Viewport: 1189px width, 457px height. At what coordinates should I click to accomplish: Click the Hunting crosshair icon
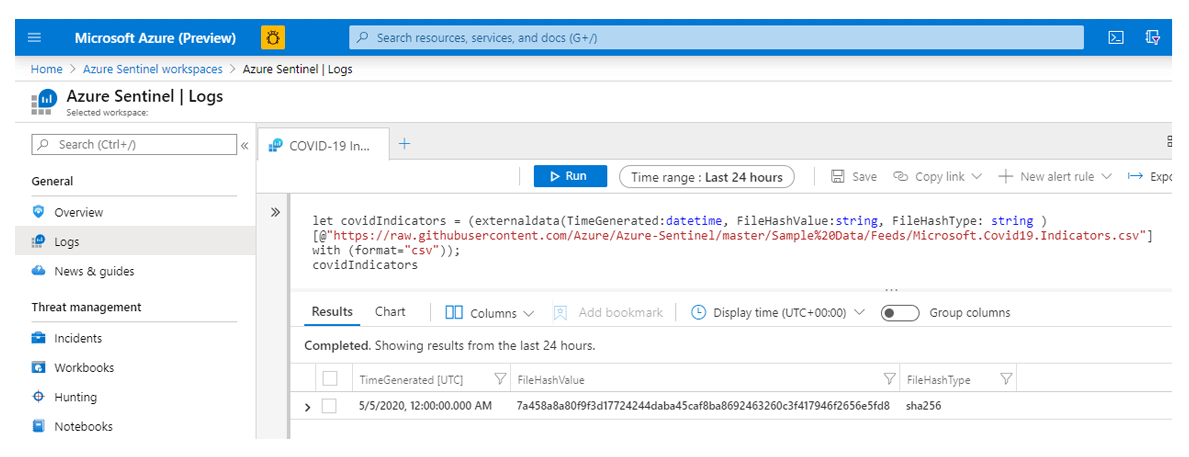coord(39,397)
